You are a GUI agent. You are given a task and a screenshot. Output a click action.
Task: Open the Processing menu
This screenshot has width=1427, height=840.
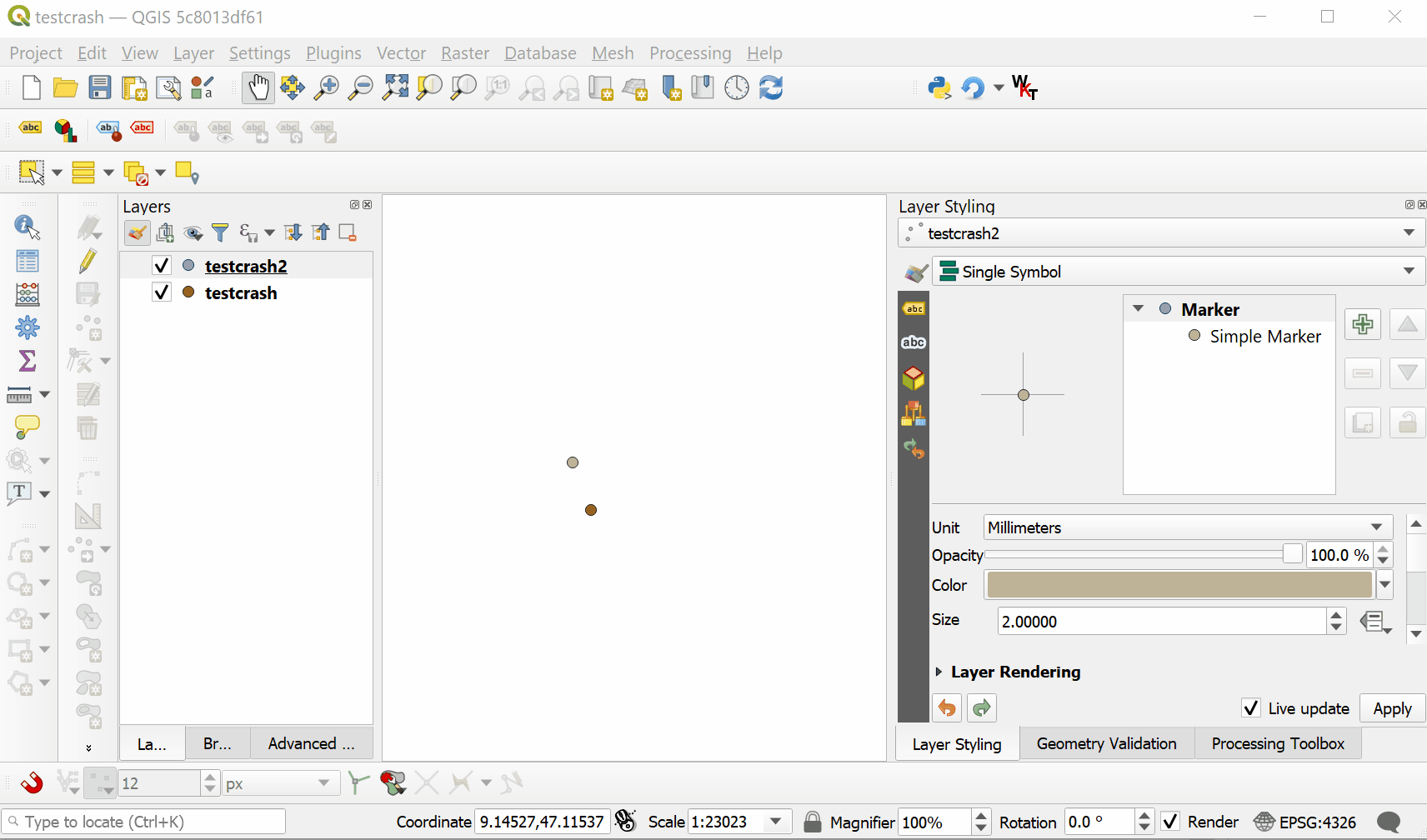coord(690,53)
